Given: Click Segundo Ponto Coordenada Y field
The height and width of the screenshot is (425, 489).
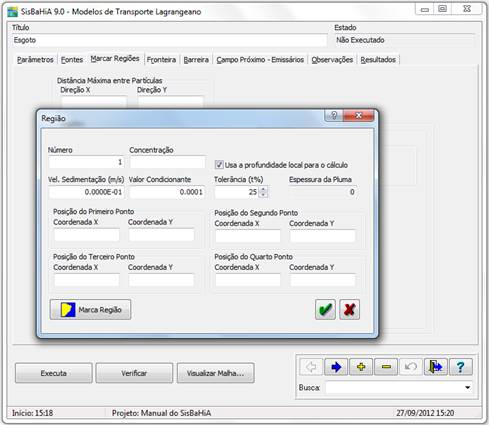Looking at the screenshot, I should tap(323, 236).
